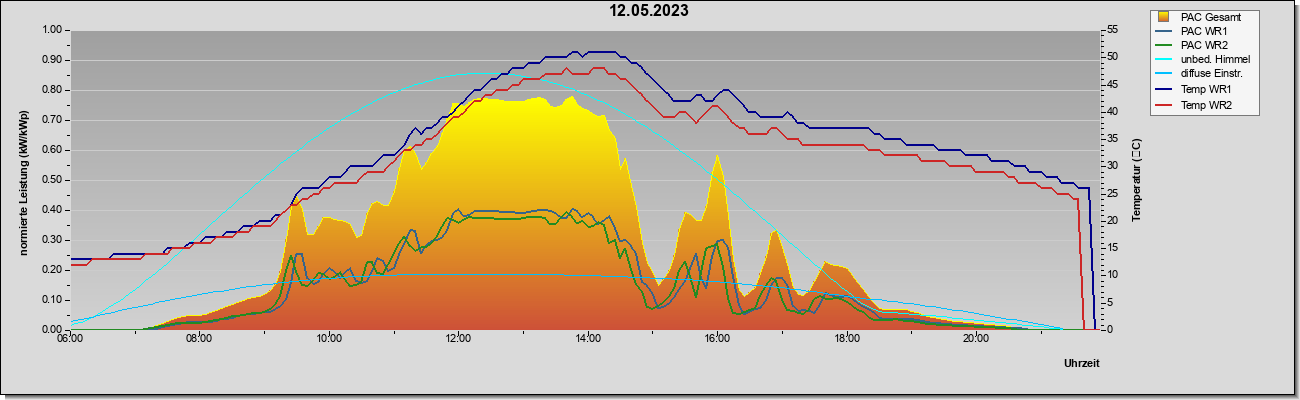Image resolution: width=1300 pixels, height=400 pixels.
Task: Click the 16:00 time axis label
Action: pyautogui.click(x=718, y=339)
